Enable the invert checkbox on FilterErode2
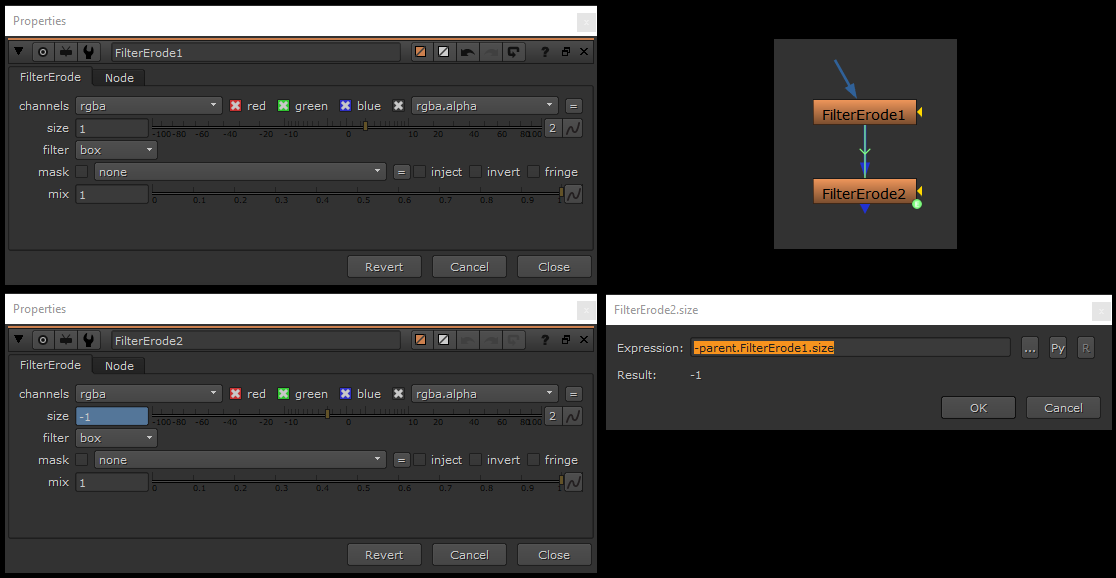1116x578 pixels. [474, 459]
